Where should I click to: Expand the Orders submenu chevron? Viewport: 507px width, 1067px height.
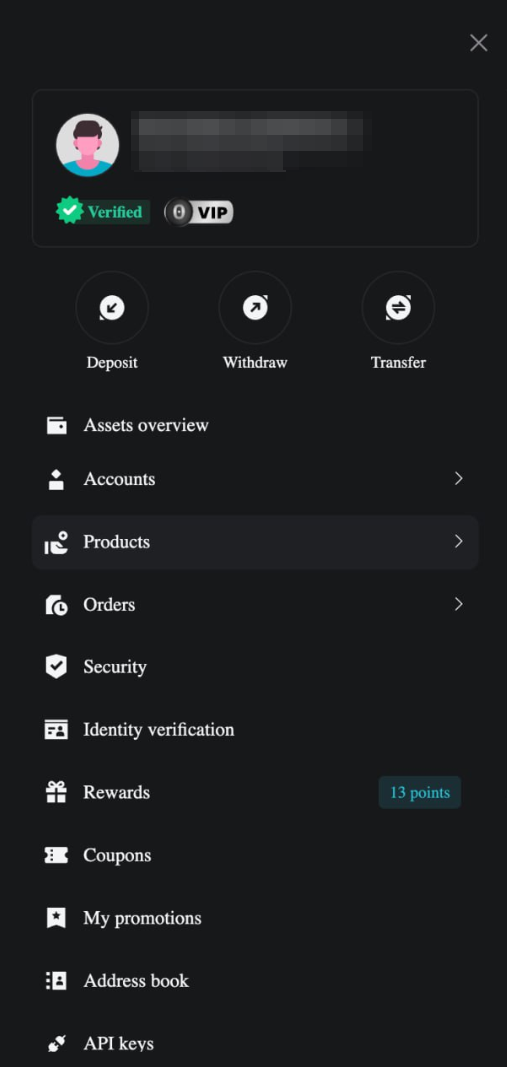459,604
